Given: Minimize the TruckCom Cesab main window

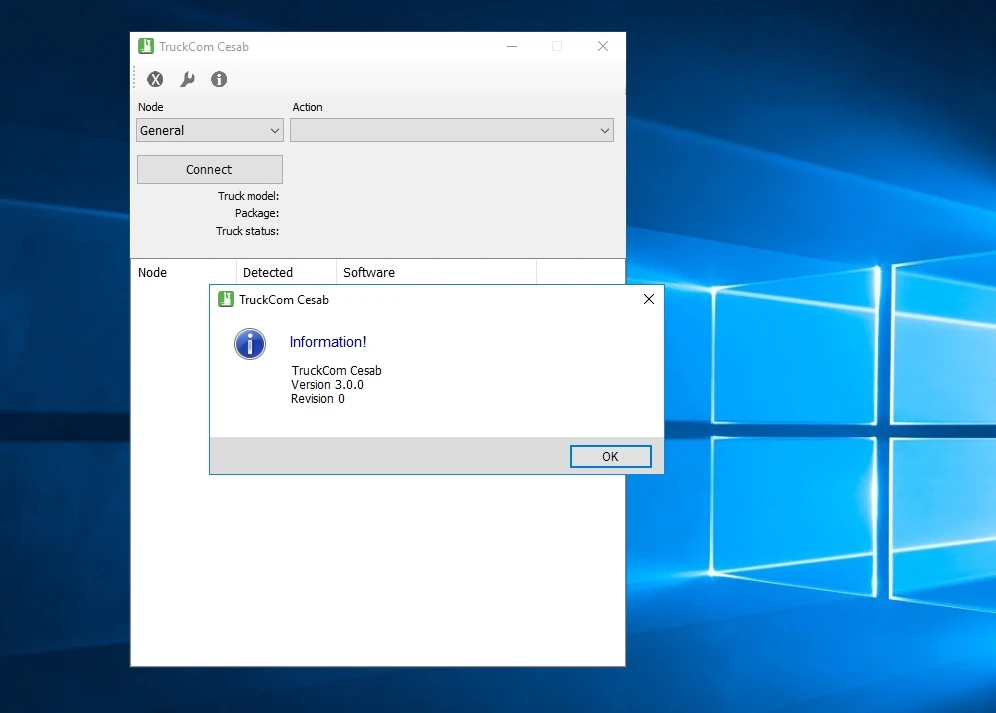Looking at the screenshot, I should [x=511, y=46].
